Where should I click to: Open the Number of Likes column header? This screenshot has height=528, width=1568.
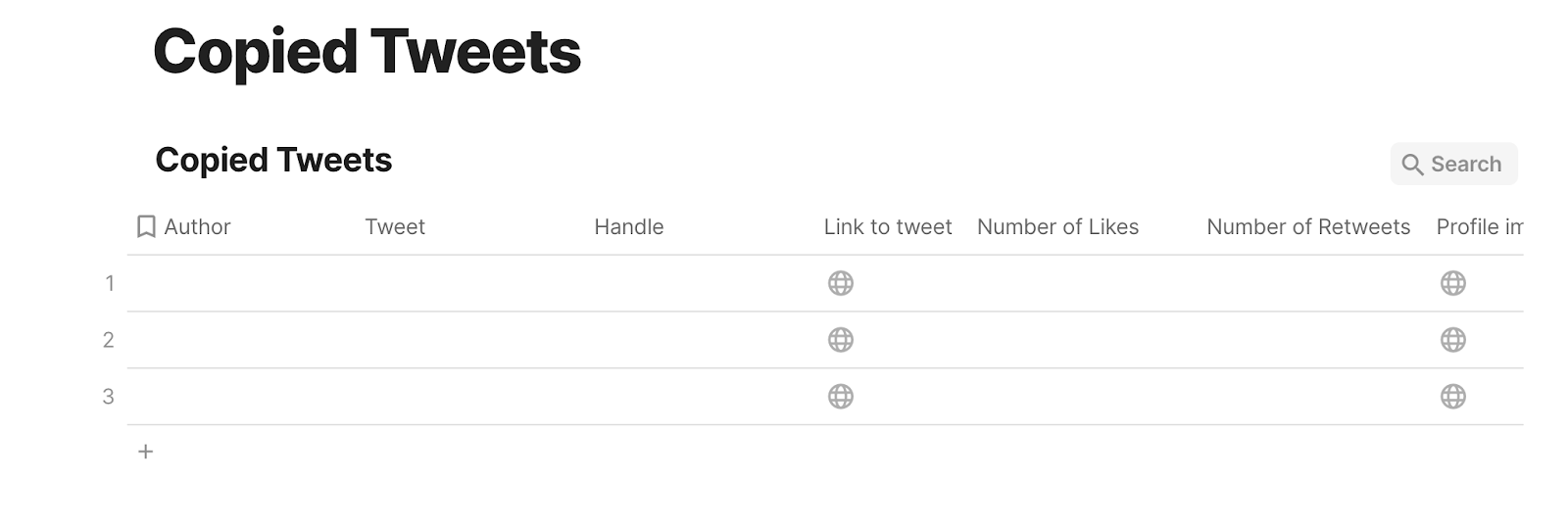click(x=1057, y=227)
